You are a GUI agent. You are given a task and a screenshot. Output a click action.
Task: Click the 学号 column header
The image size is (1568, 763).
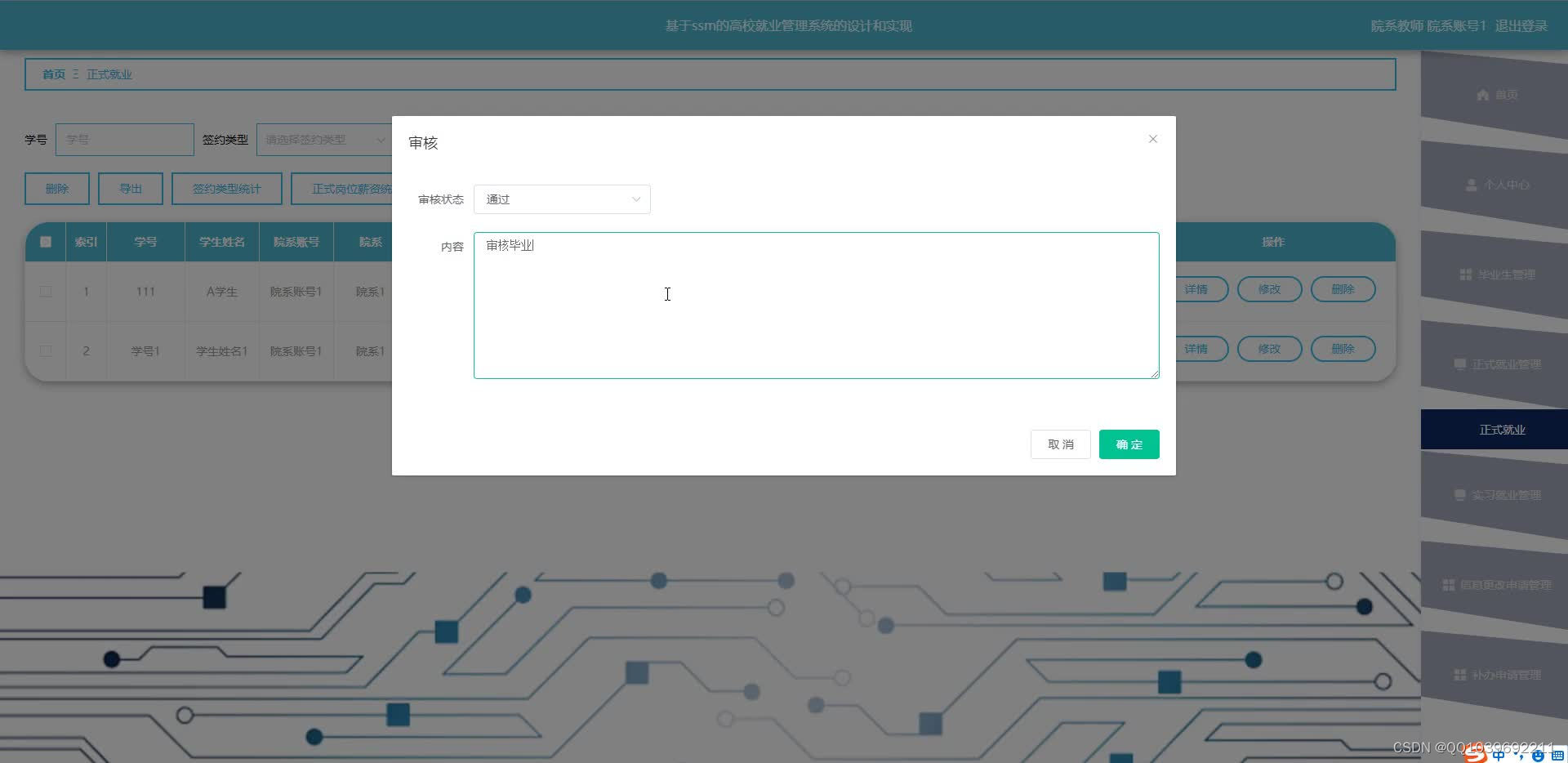point(145,242)
